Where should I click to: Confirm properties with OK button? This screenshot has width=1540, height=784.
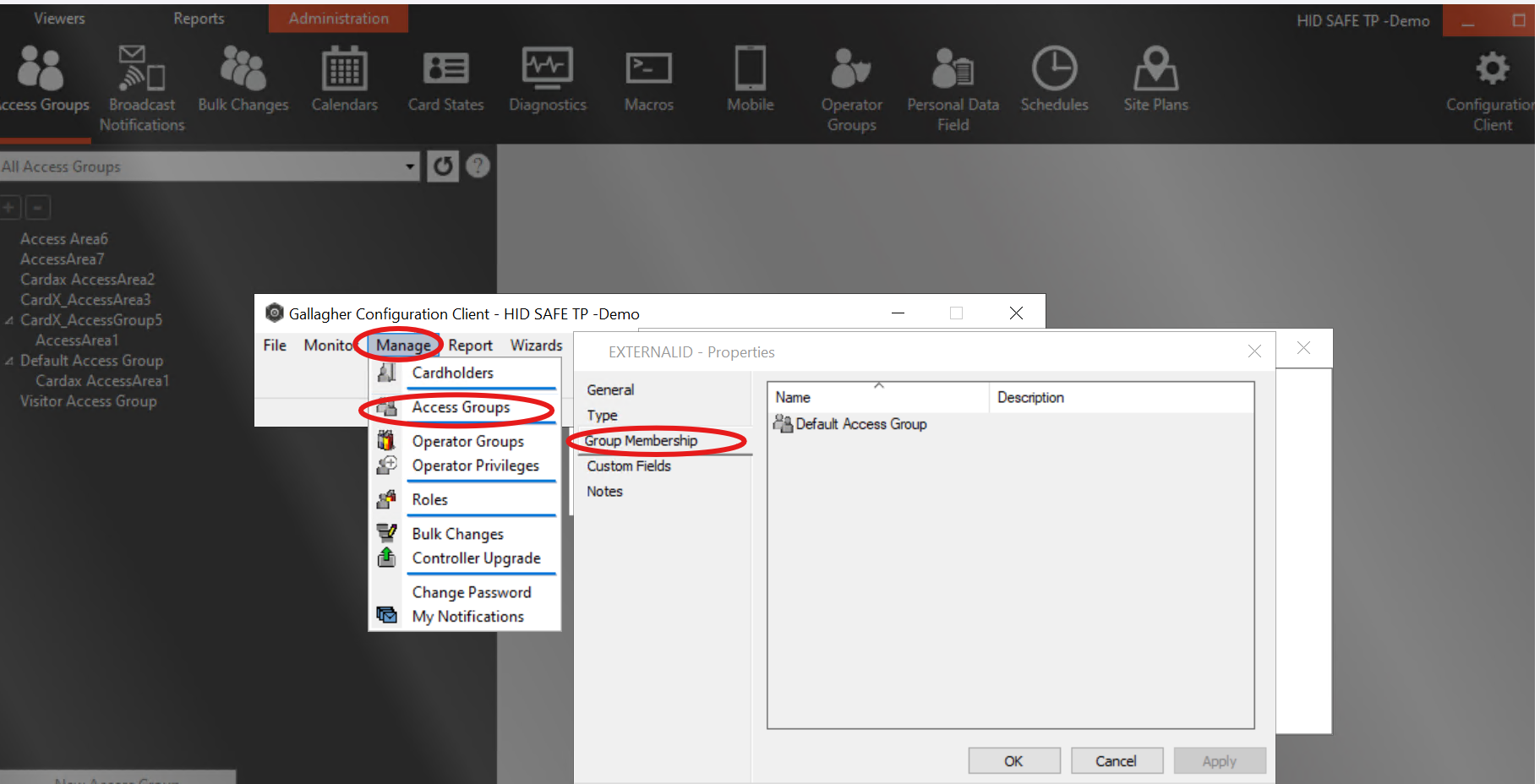click(x=1014, y=761)
